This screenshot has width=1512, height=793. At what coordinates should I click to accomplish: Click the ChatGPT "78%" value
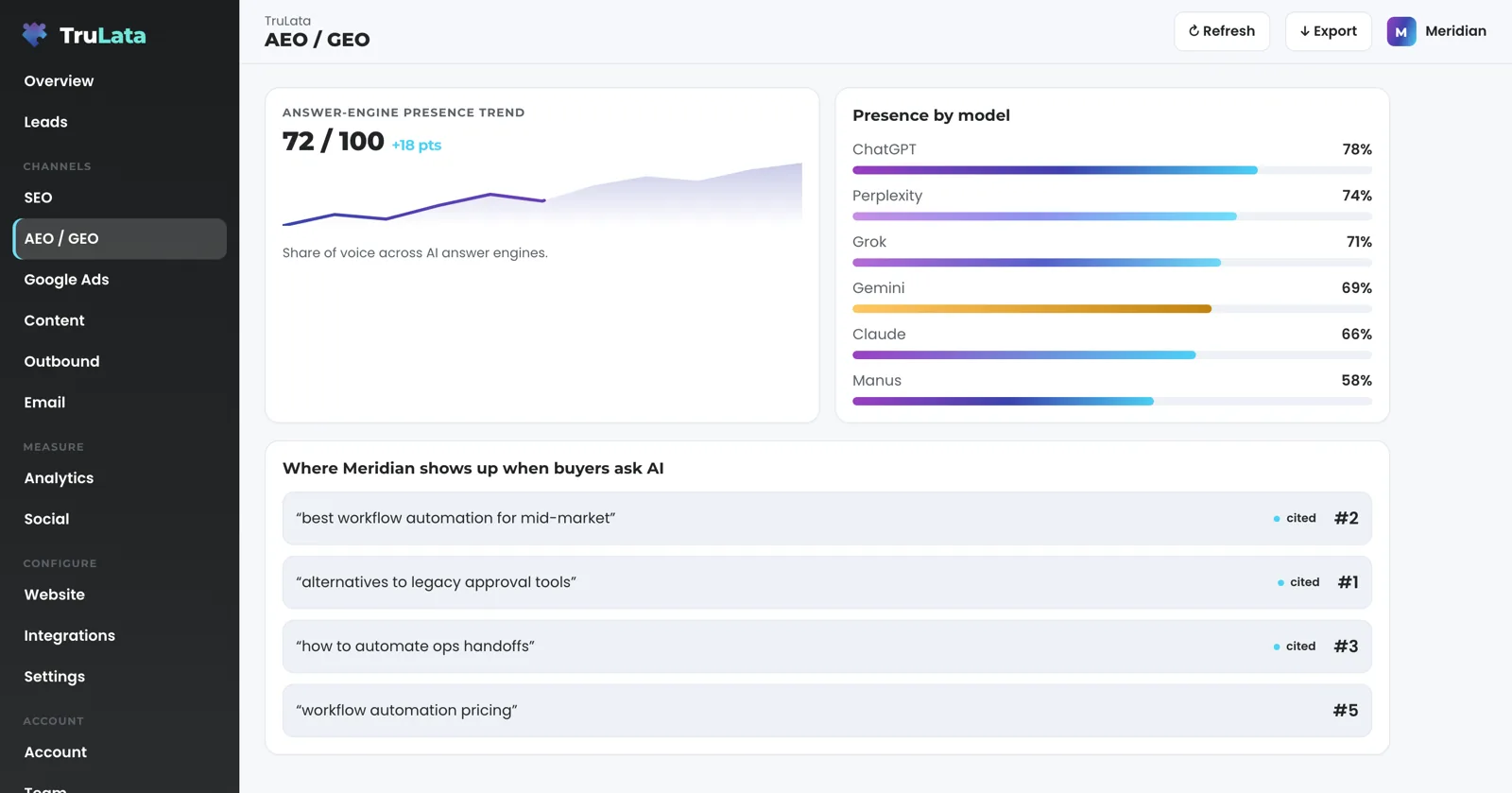1357,149
